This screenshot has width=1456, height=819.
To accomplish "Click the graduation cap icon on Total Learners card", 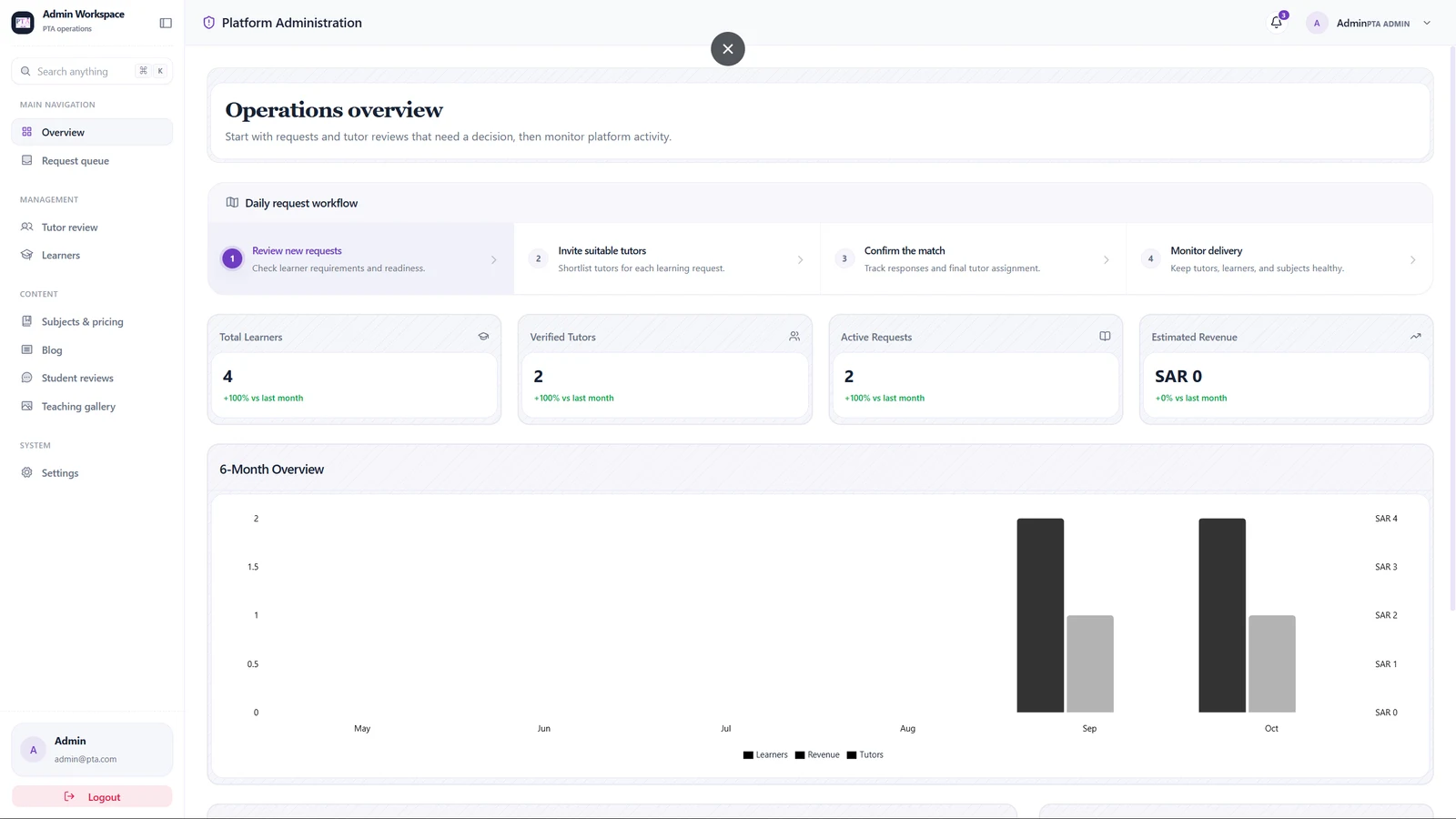I will click(x=483, y=337).
